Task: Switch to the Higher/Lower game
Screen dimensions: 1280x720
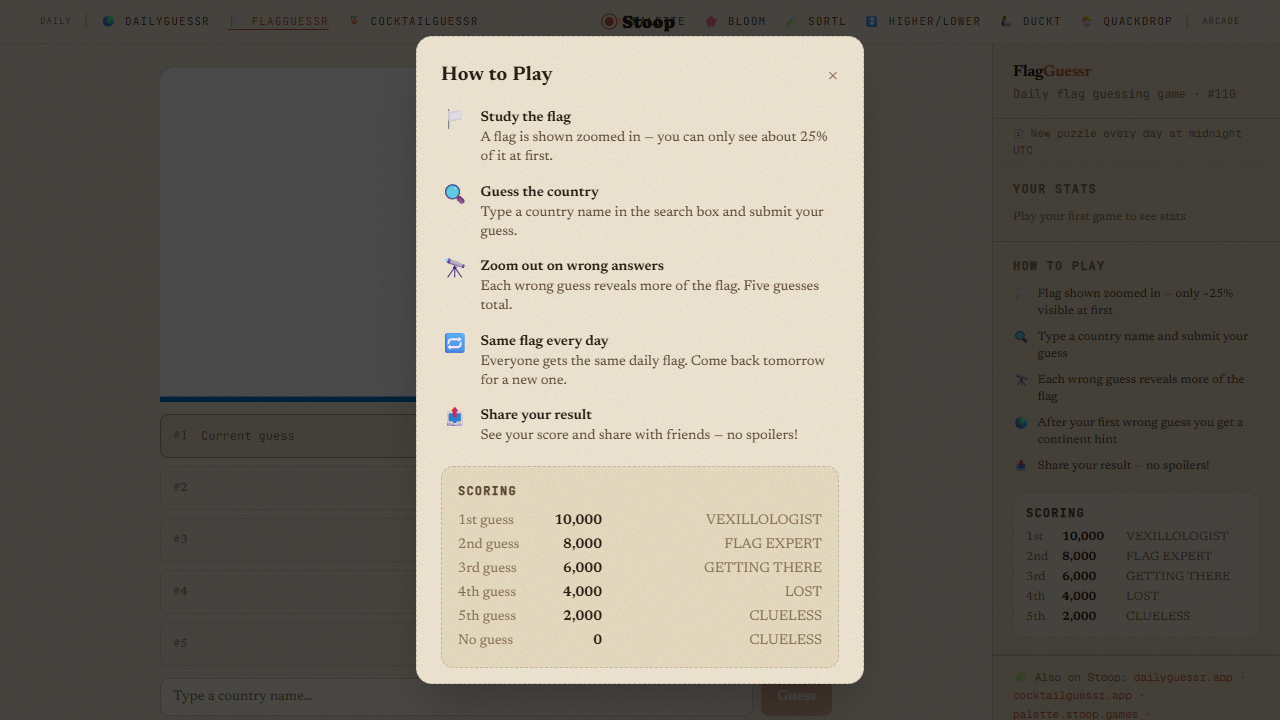Action: coord(923,21)
